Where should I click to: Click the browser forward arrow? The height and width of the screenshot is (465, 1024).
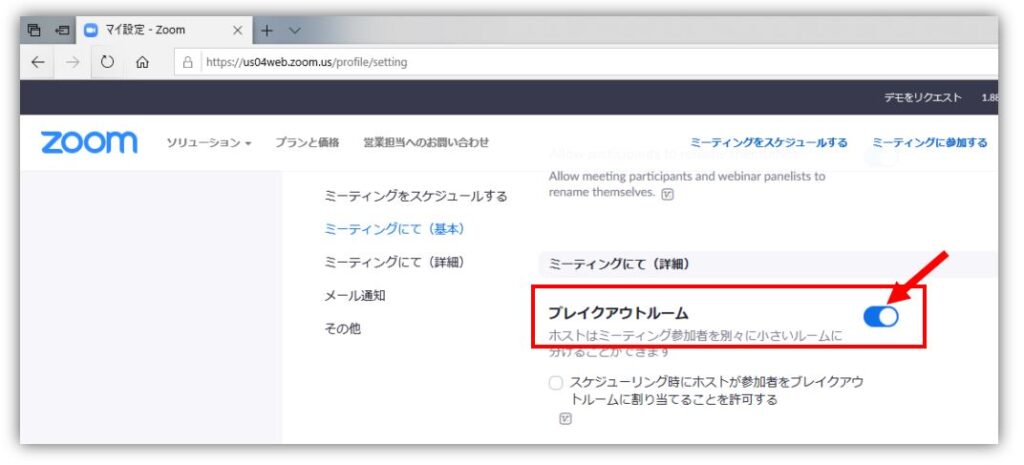[72, 62]
